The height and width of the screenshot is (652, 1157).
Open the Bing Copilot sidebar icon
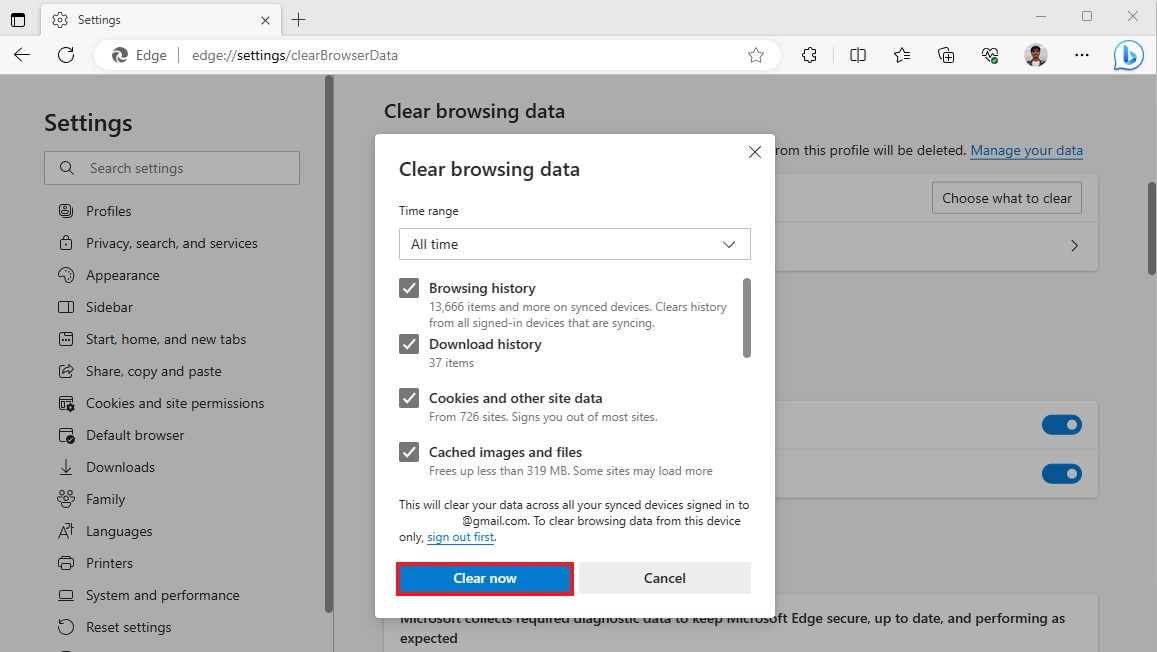click(x=1128, y=55)
